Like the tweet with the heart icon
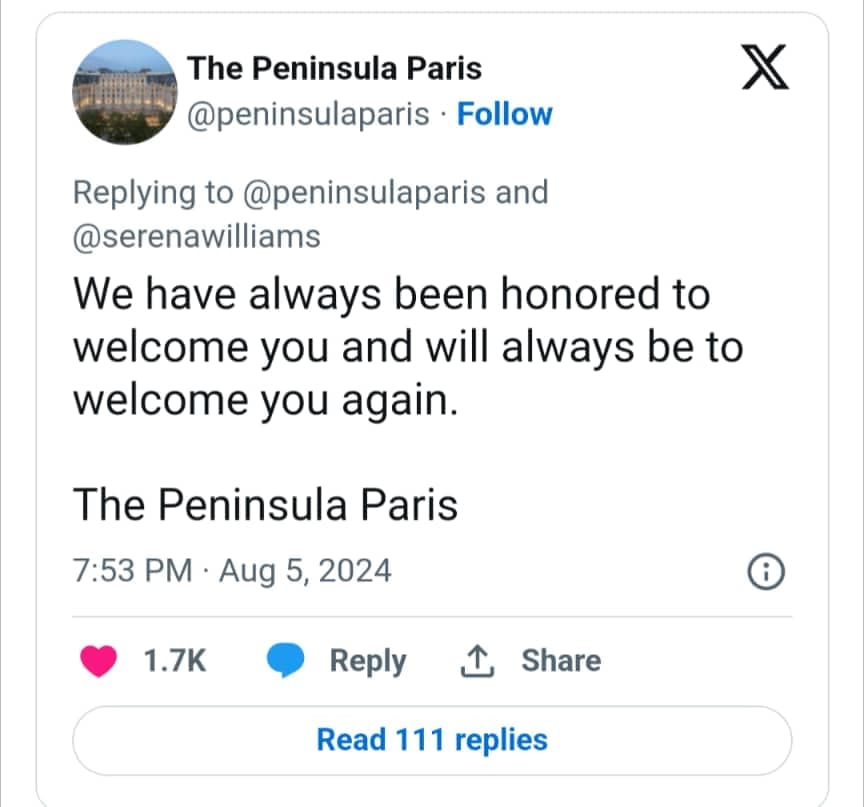This screenshot has width=864, height=807. coord(97,661)
